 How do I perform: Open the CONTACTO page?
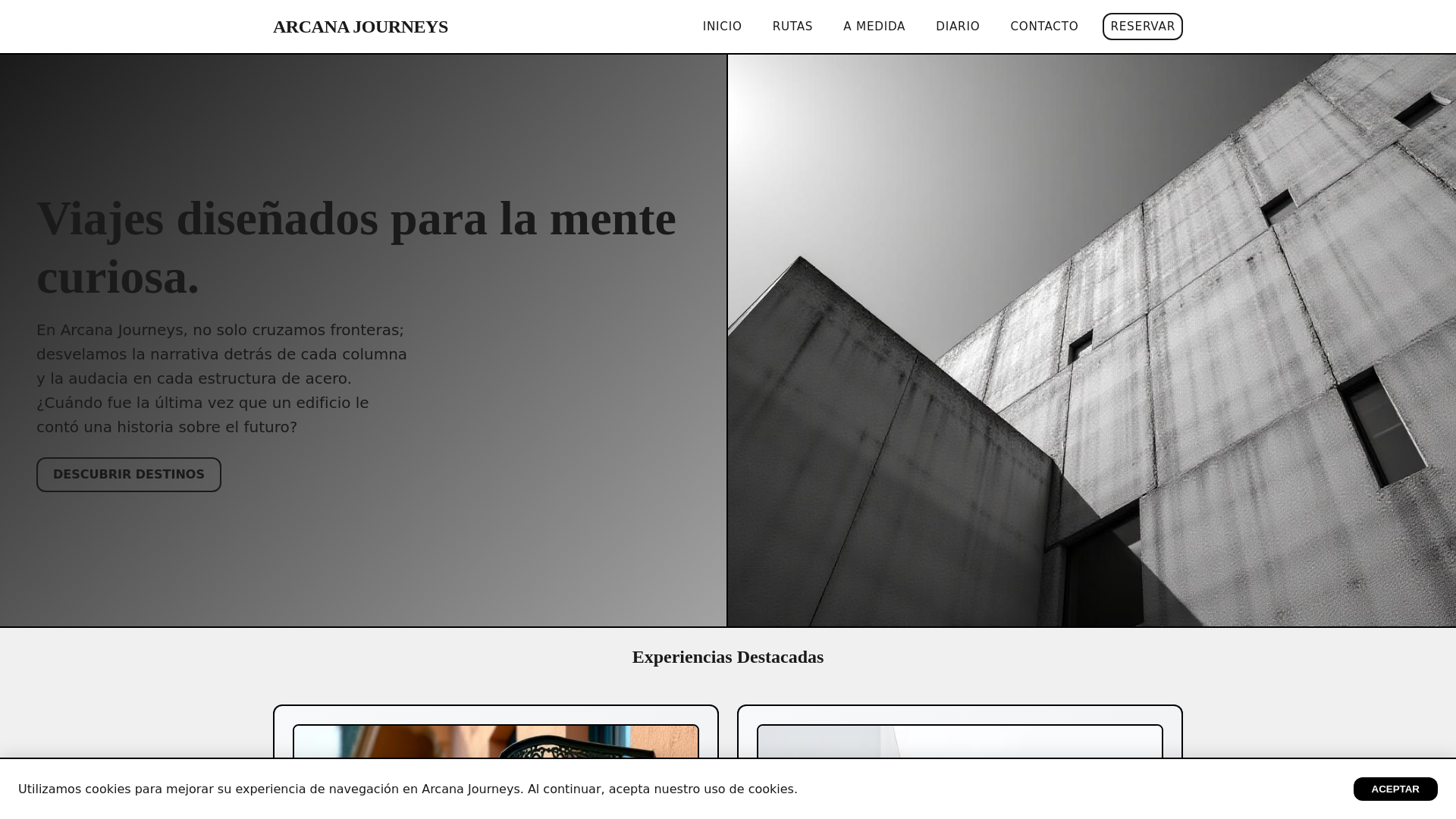tap(1044, 27)
